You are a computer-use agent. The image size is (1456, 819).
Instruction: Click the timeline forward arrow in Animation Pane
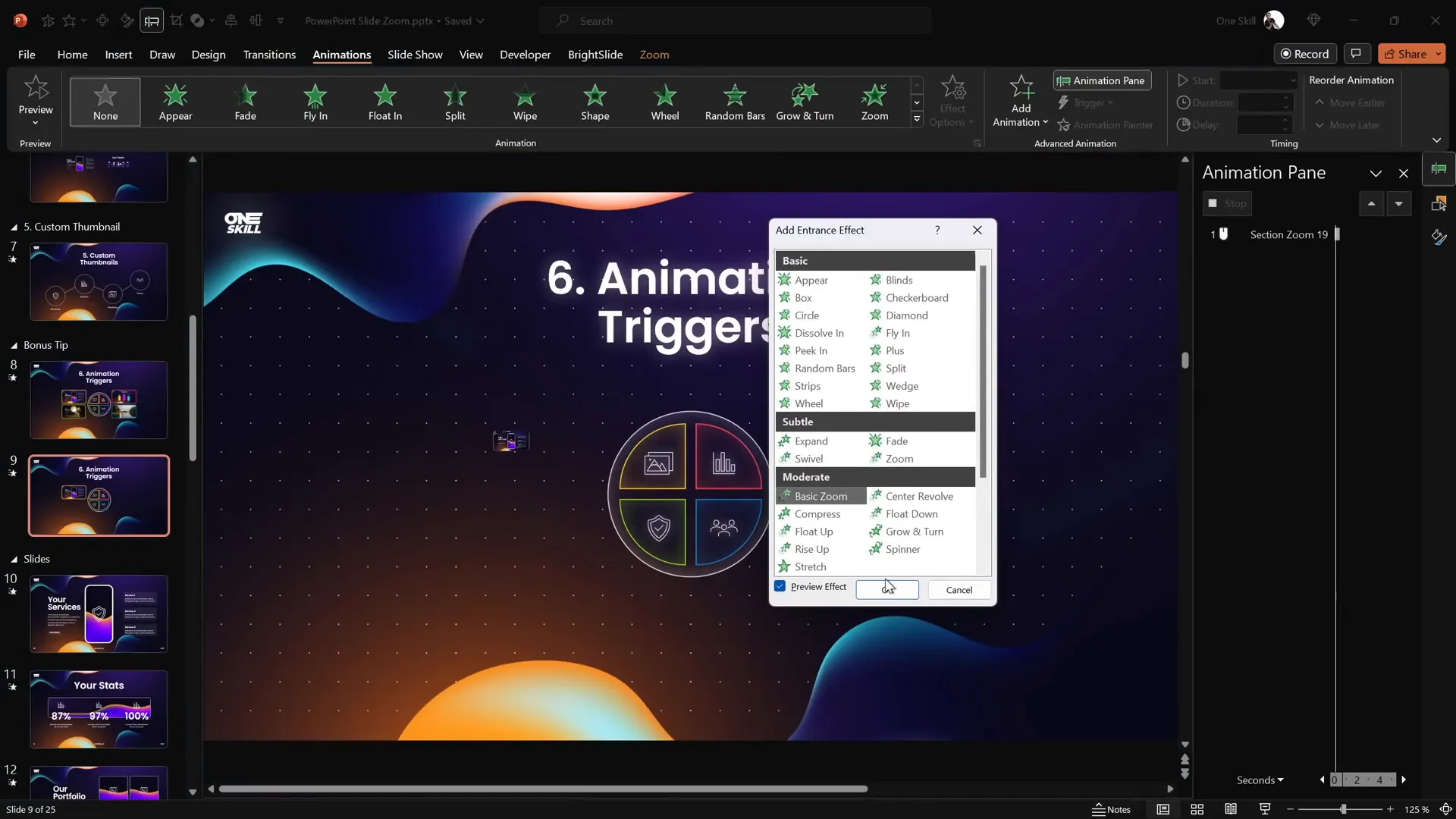1404,780
